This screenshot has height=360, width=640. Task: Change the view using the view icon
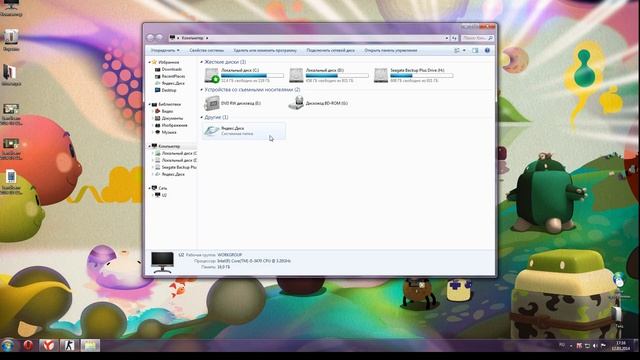coord(457,50)
